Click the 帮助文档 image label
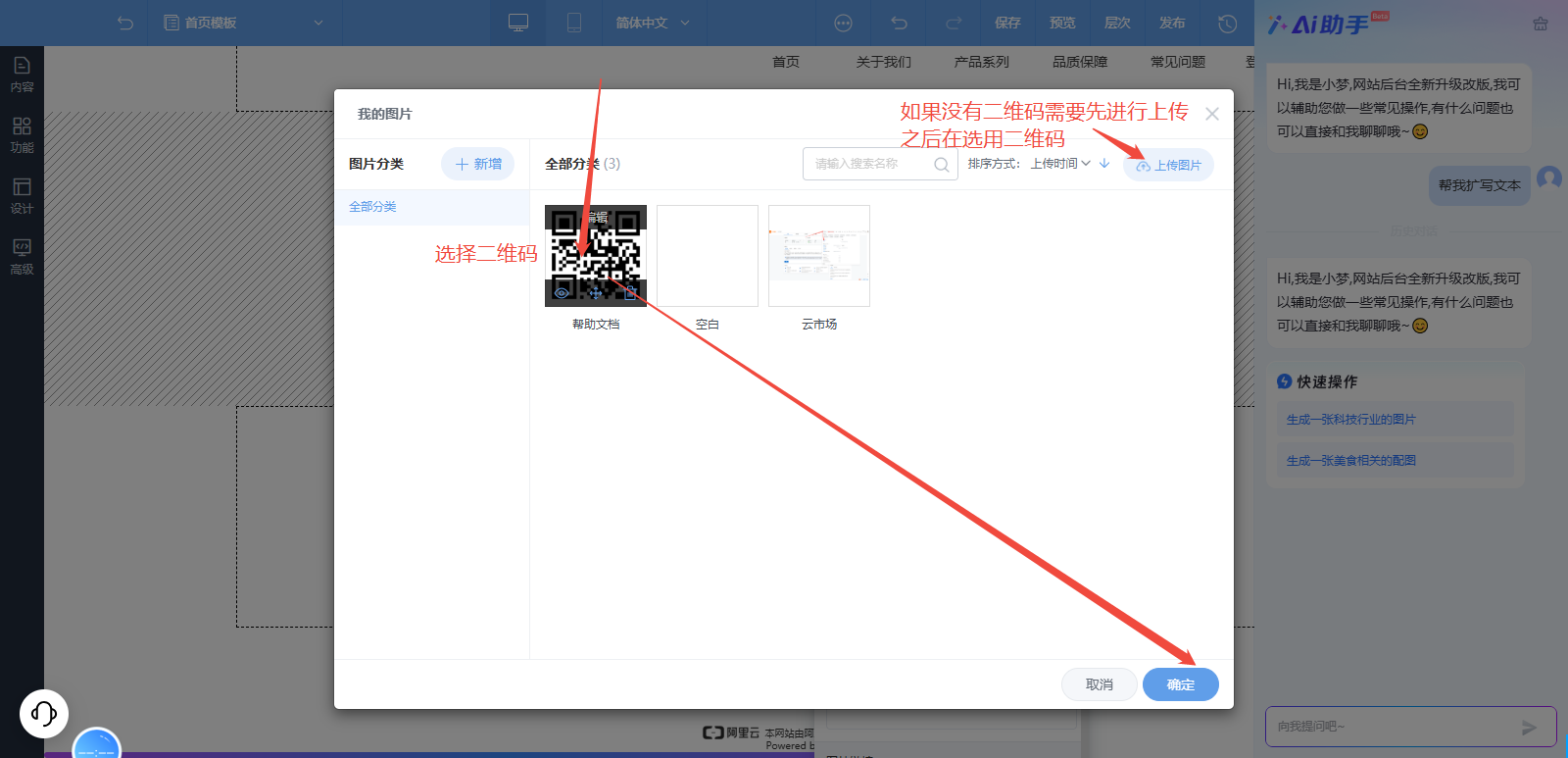The height and width of the screenshot is (758, 1568). pyautogui.click(x=596, y=325)
